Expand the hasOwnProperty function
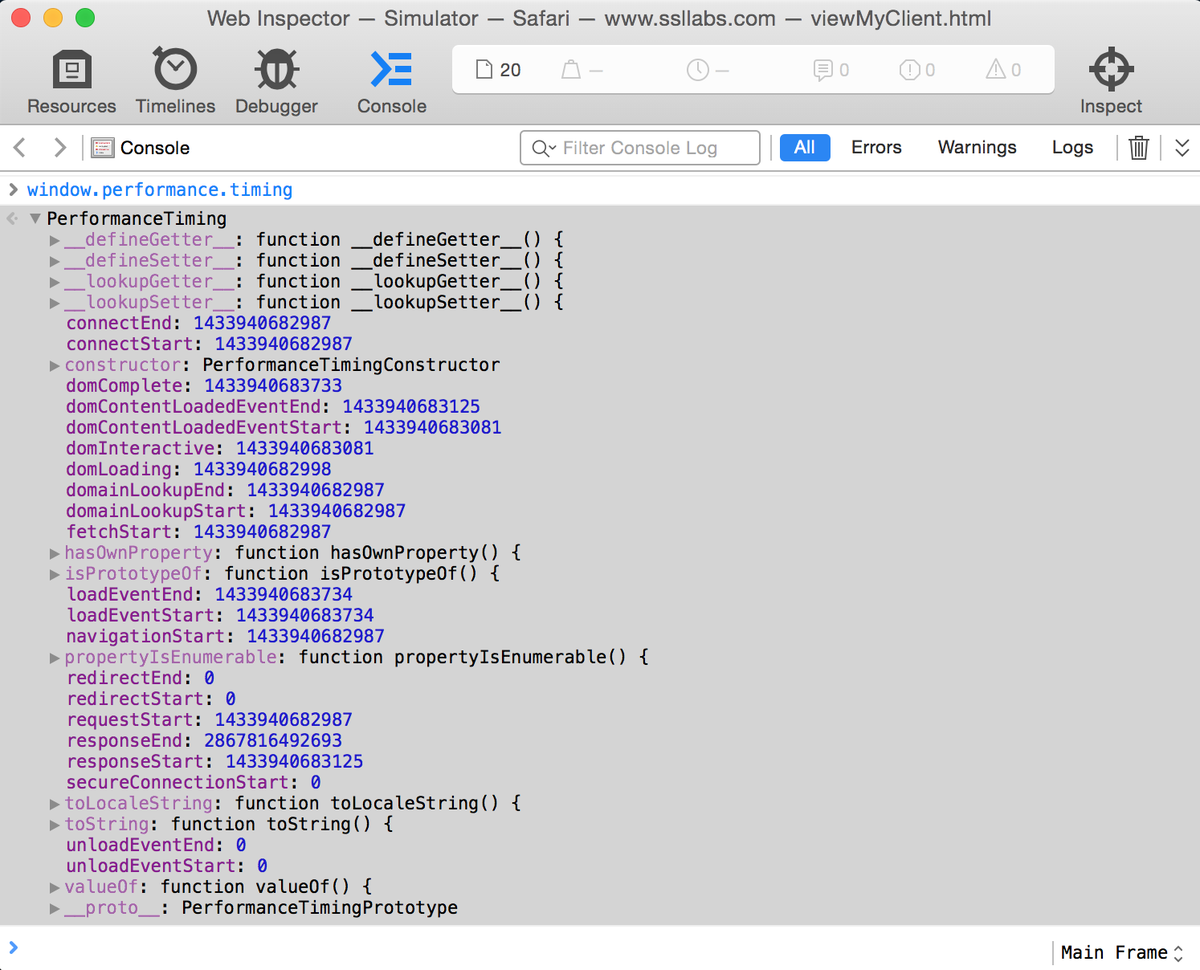Image resolution: width=1200 pixels, height=970 pixels. pos(55,553)
